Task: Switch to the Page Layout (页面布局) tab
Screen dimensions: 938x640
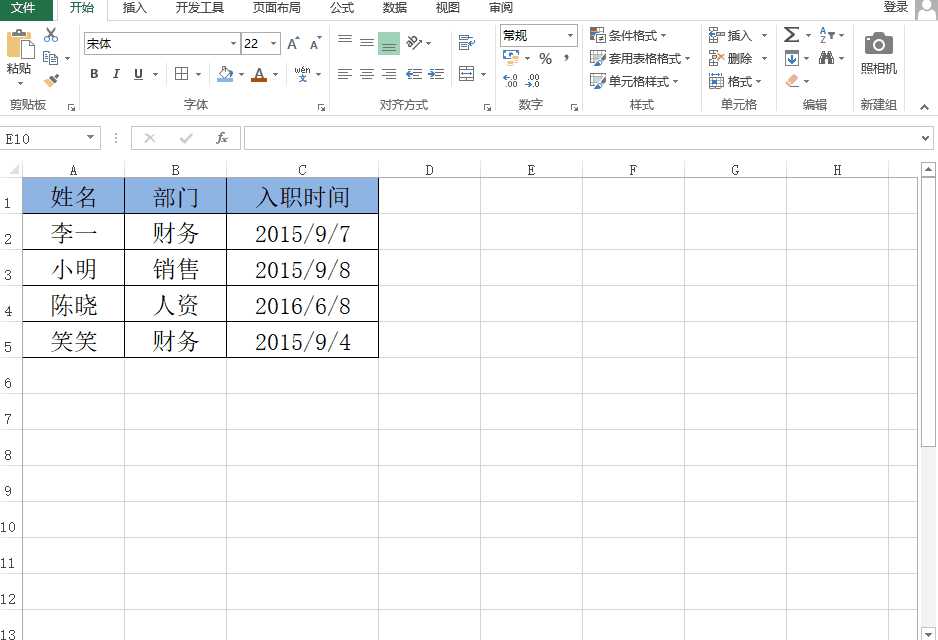Action: (277, 8)
